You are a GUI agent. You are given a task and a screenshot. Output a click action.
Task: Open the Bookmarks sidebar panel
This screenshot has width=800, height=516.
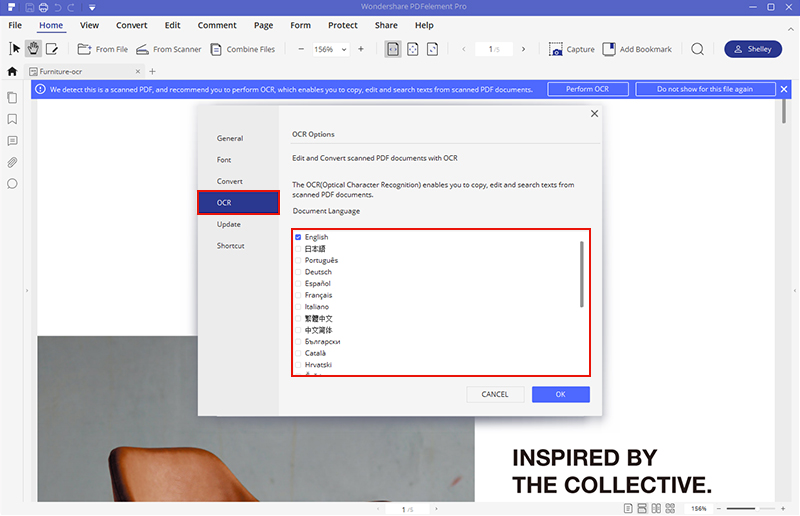tap(12, 119)
